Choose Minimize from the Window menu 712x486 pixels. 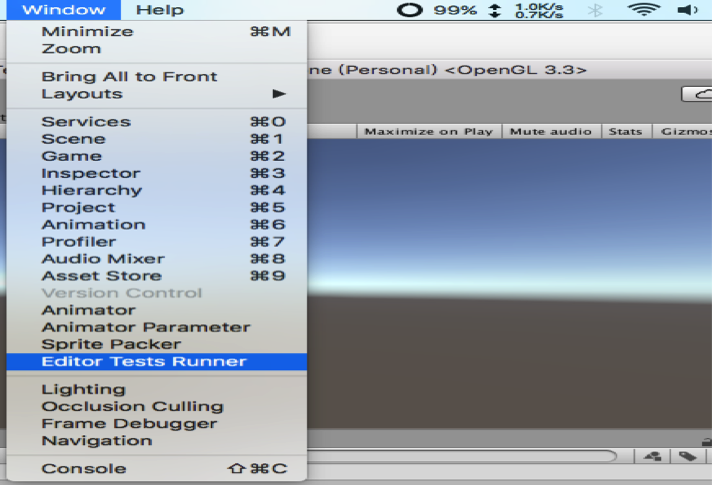click(157, 31)
